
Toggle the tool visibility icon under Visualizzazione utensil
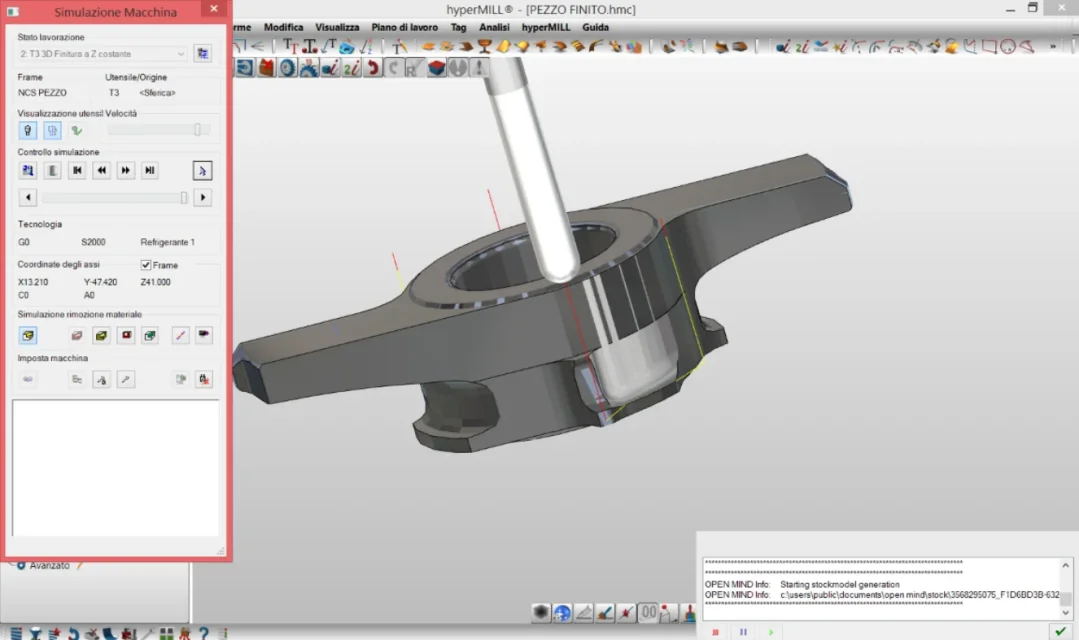(28, 130)
